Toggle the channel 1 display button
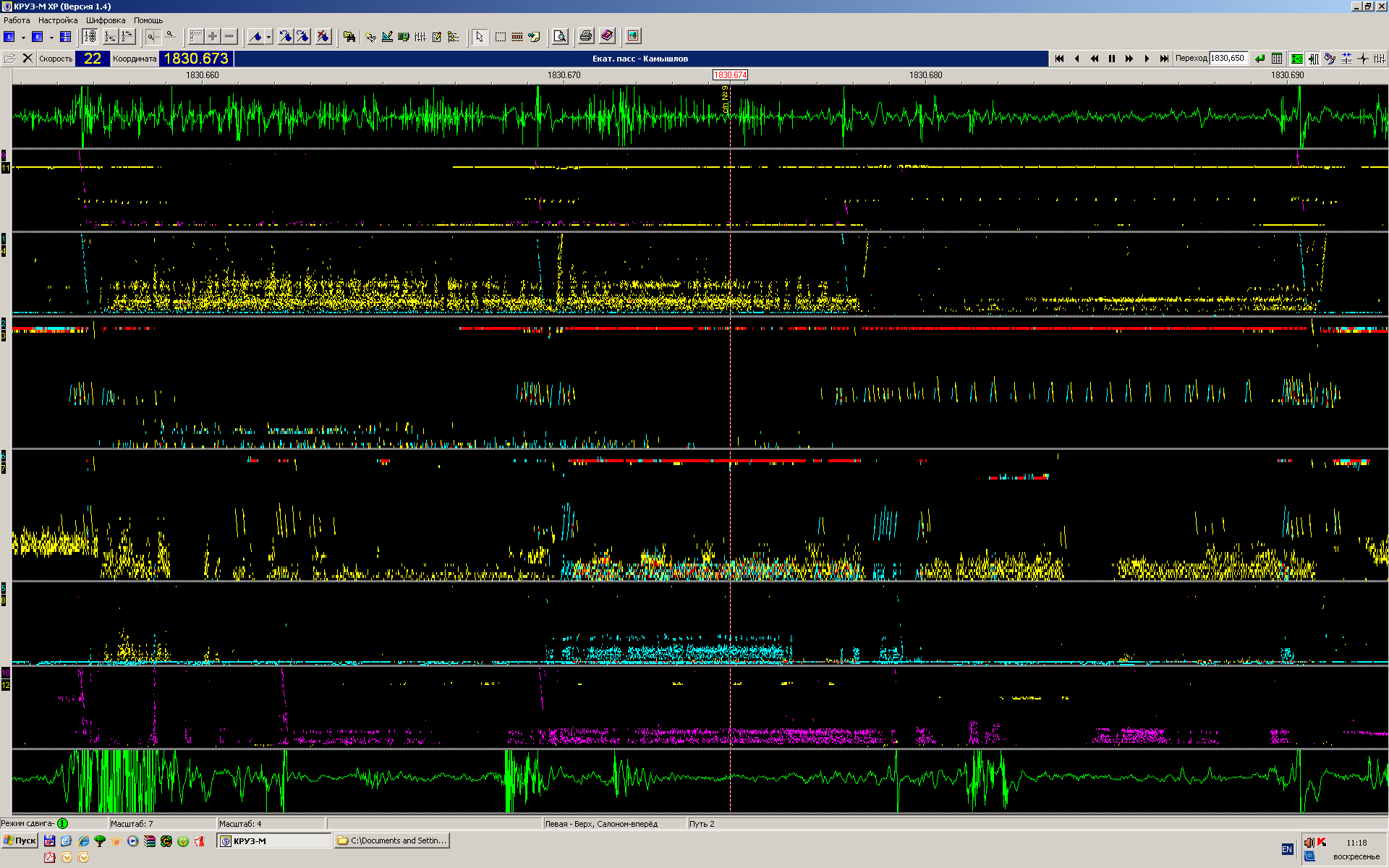This screenshot has width=1389, height=868. (9, 36)
